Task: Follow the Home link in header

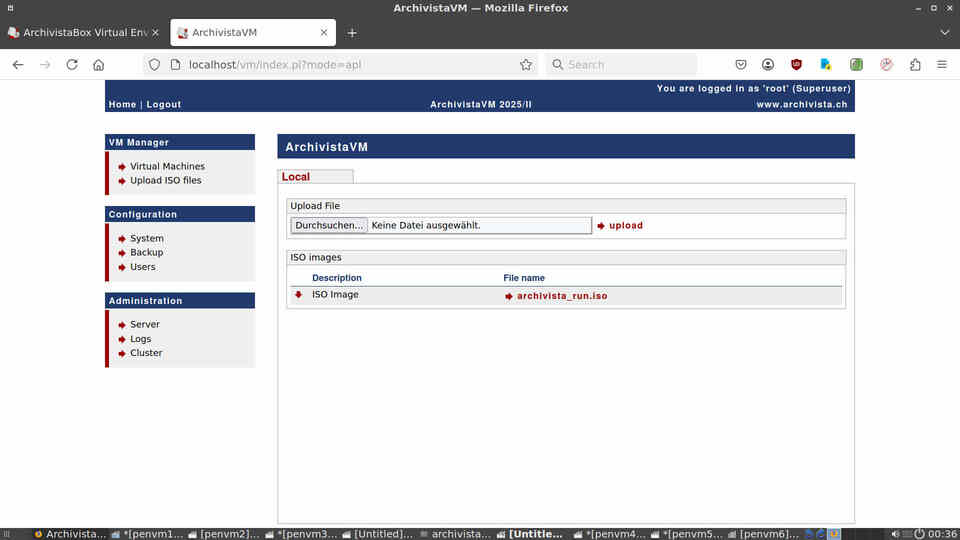Action: tap(122, 105)
